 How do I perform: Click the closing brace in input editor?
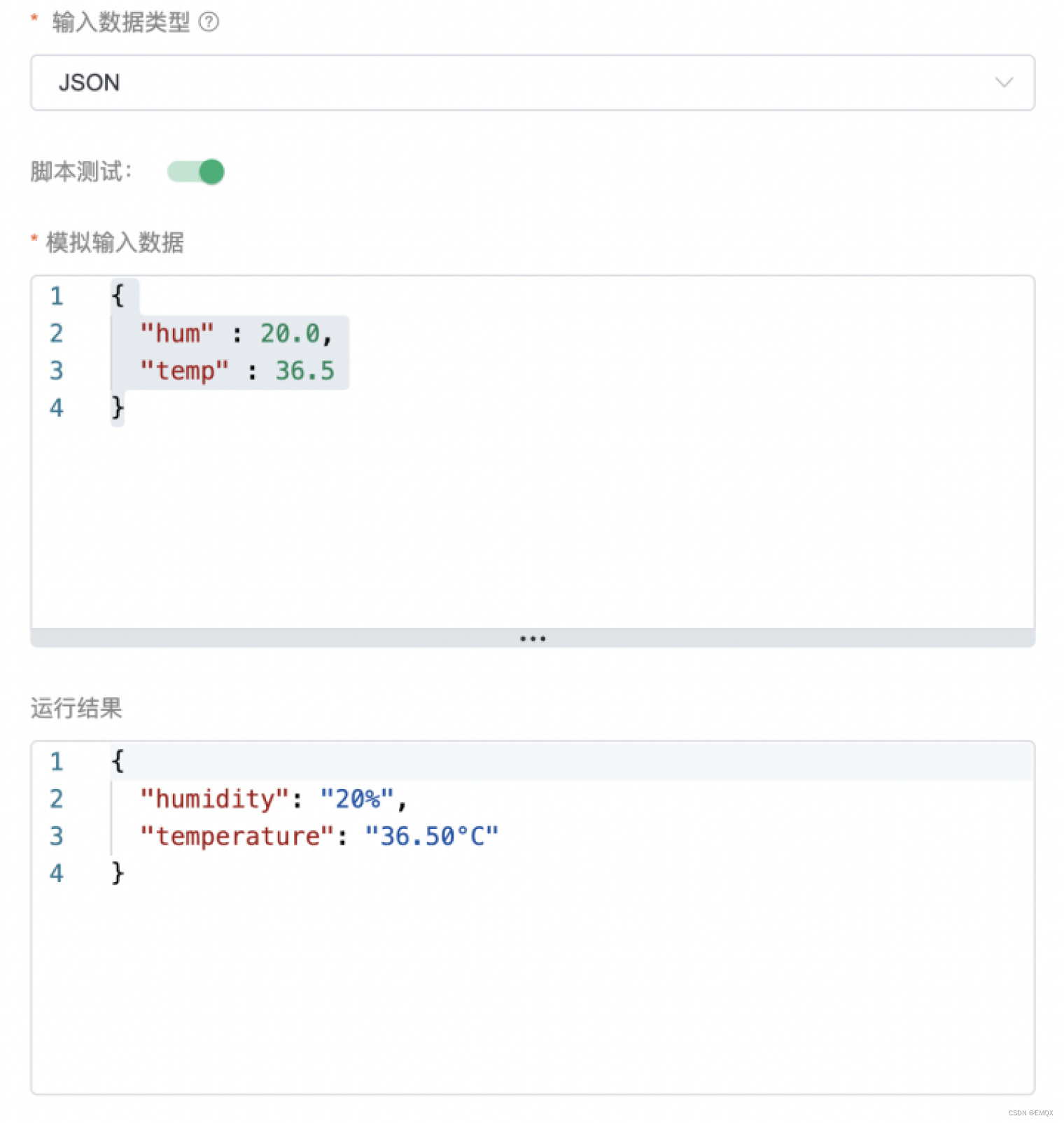point(118,407)
